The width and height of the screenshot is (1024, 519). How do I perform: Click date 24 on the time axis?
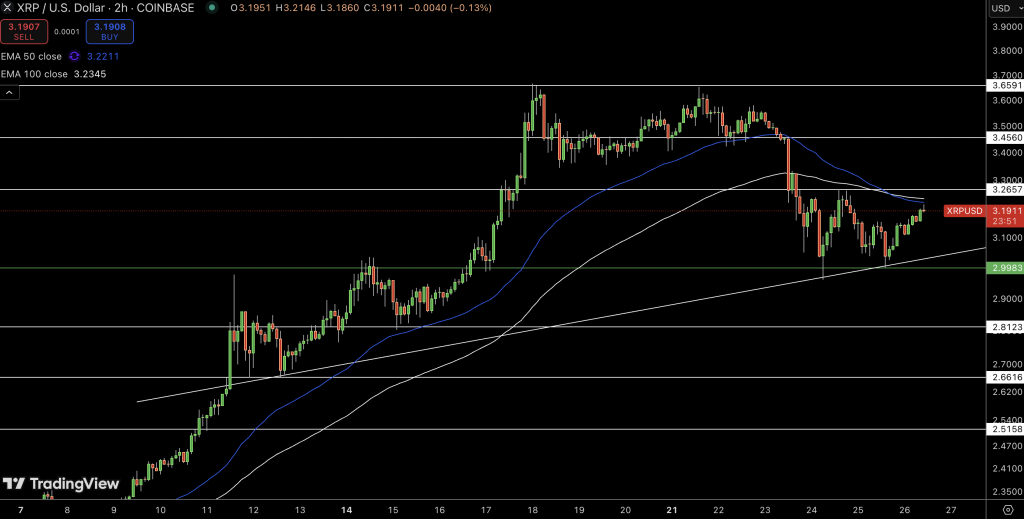click(x=812, y=509)
